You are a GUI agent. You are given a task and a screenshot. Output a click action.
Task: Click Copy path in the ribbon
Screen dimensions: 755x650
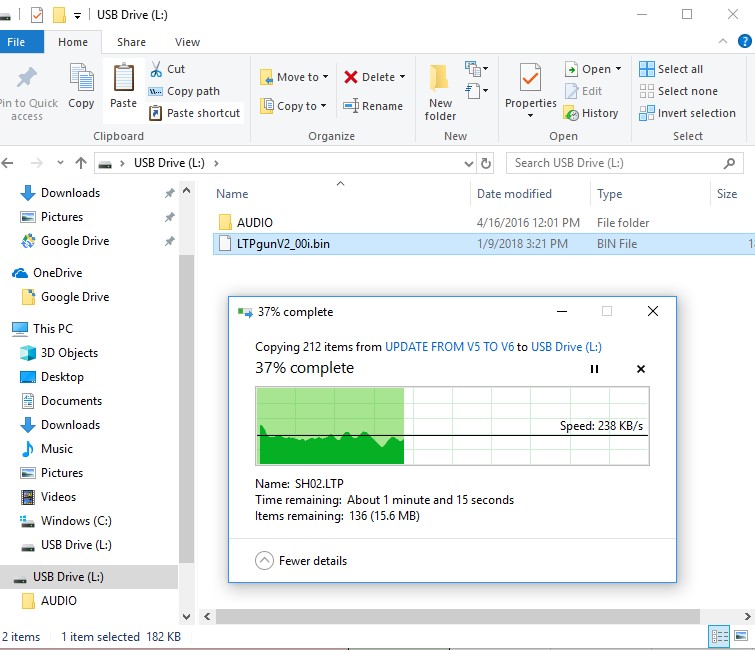tap(184, 91)
